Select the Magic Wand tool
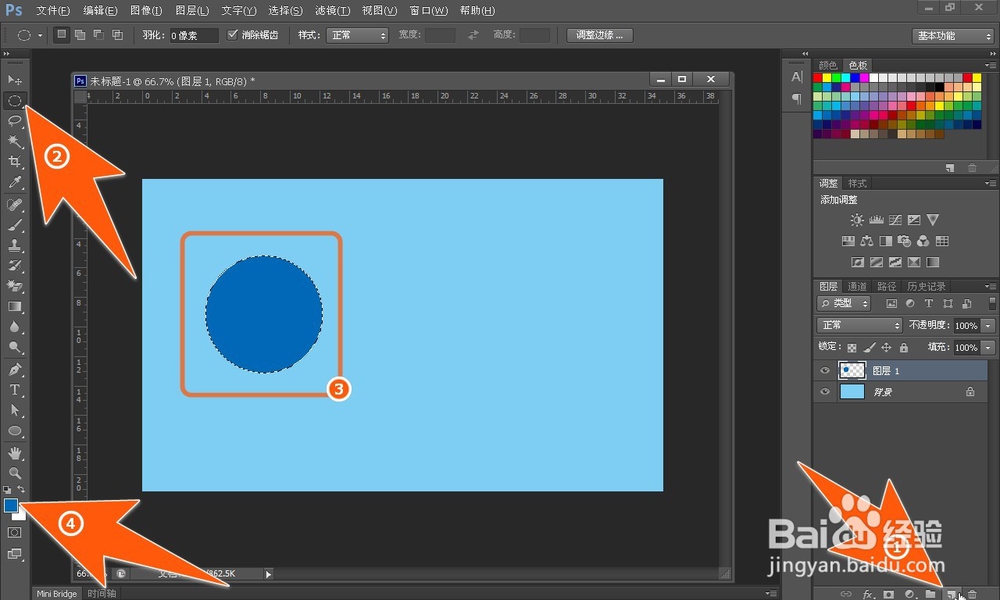The width and height of the screenshot is (1000, 600). tap(15, 141)
